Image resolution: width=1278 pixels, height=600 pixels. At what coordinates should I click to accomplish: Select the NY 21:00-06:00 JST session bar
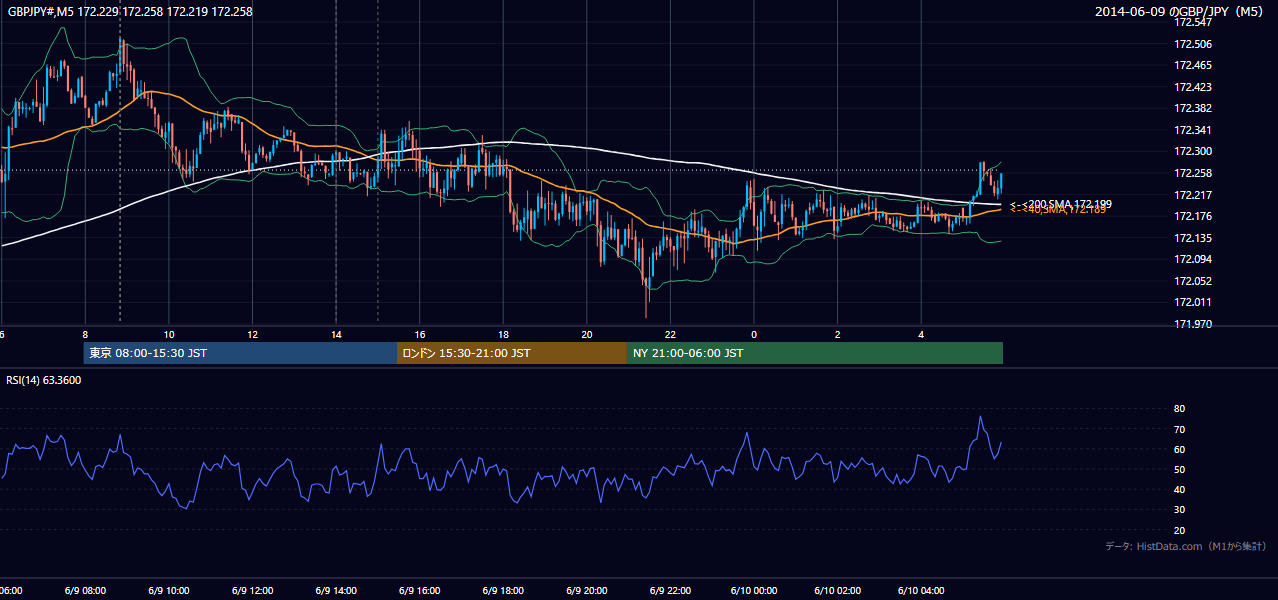pyautogui.click(x=815, y=353)
